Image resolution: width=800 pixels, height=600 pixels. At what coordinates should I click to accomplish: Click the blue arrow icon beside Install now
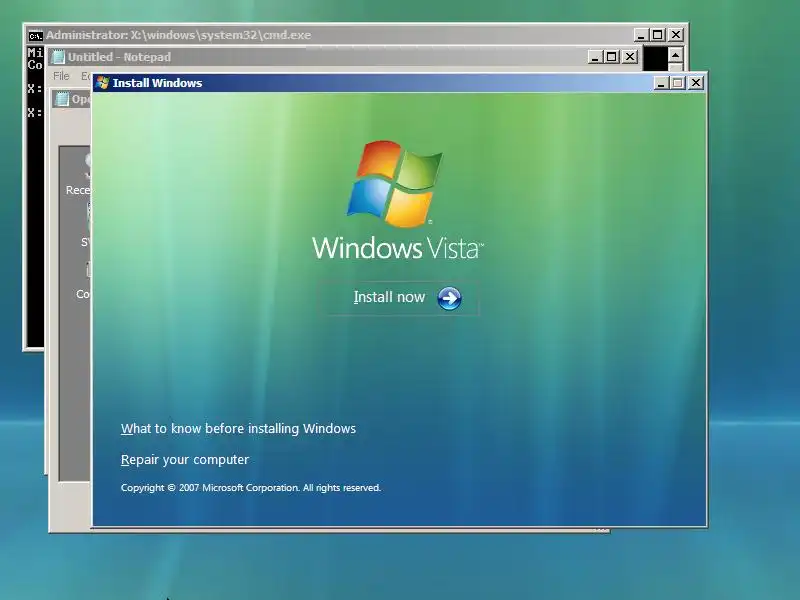pos(449,298)
